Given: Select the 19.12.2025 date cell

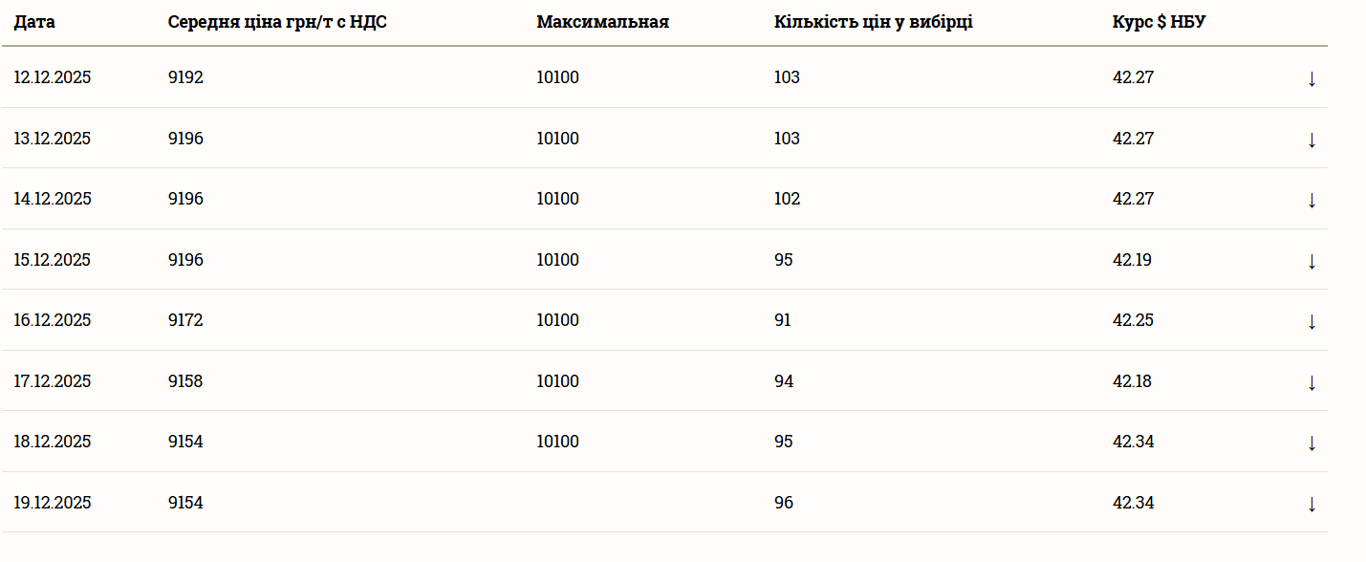Looking at the screenshot, I should pos(52,502).
